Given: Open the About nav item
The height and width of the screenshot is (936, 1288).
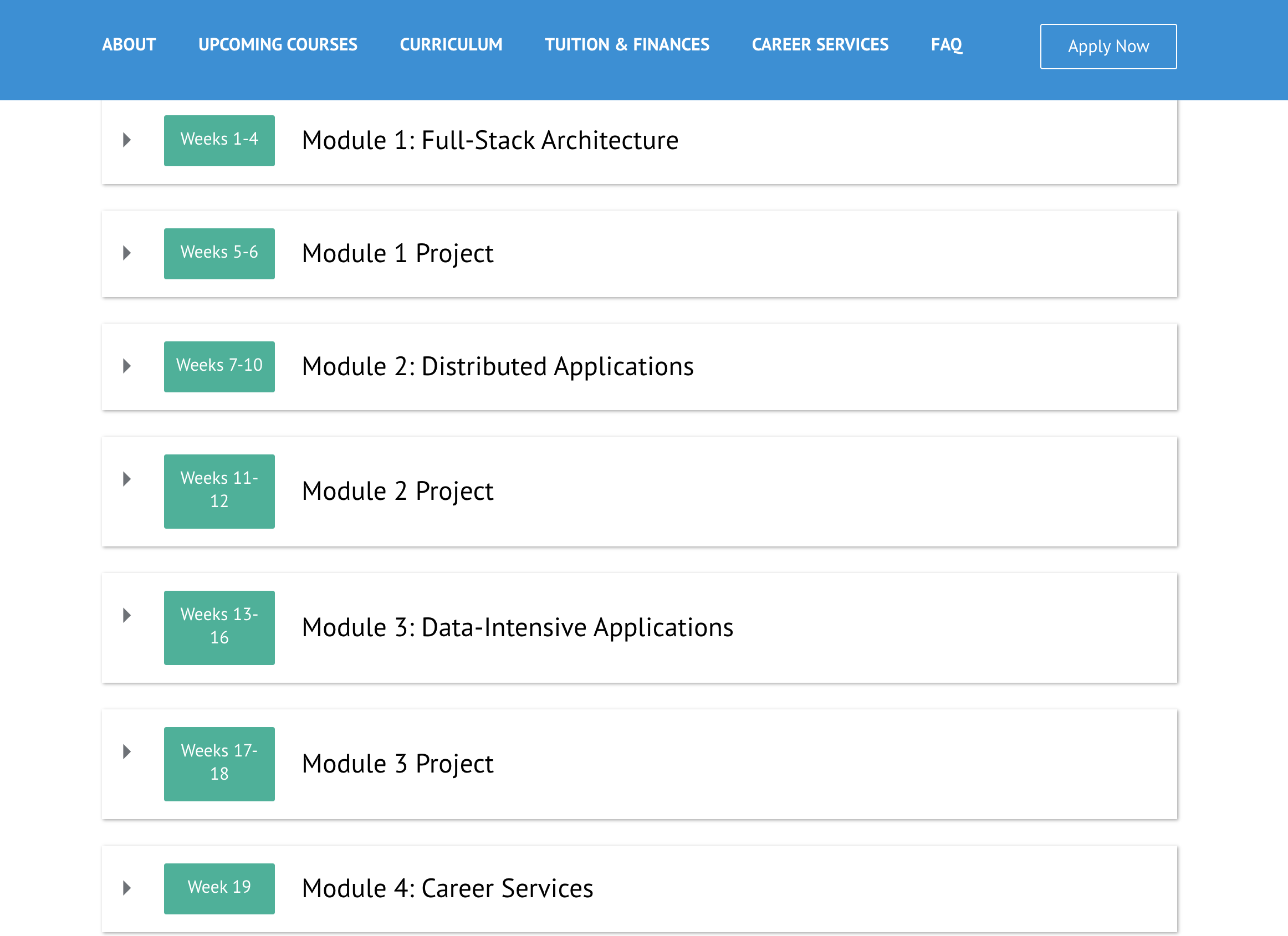Looking at the screenshot, I should click(129, 45).
